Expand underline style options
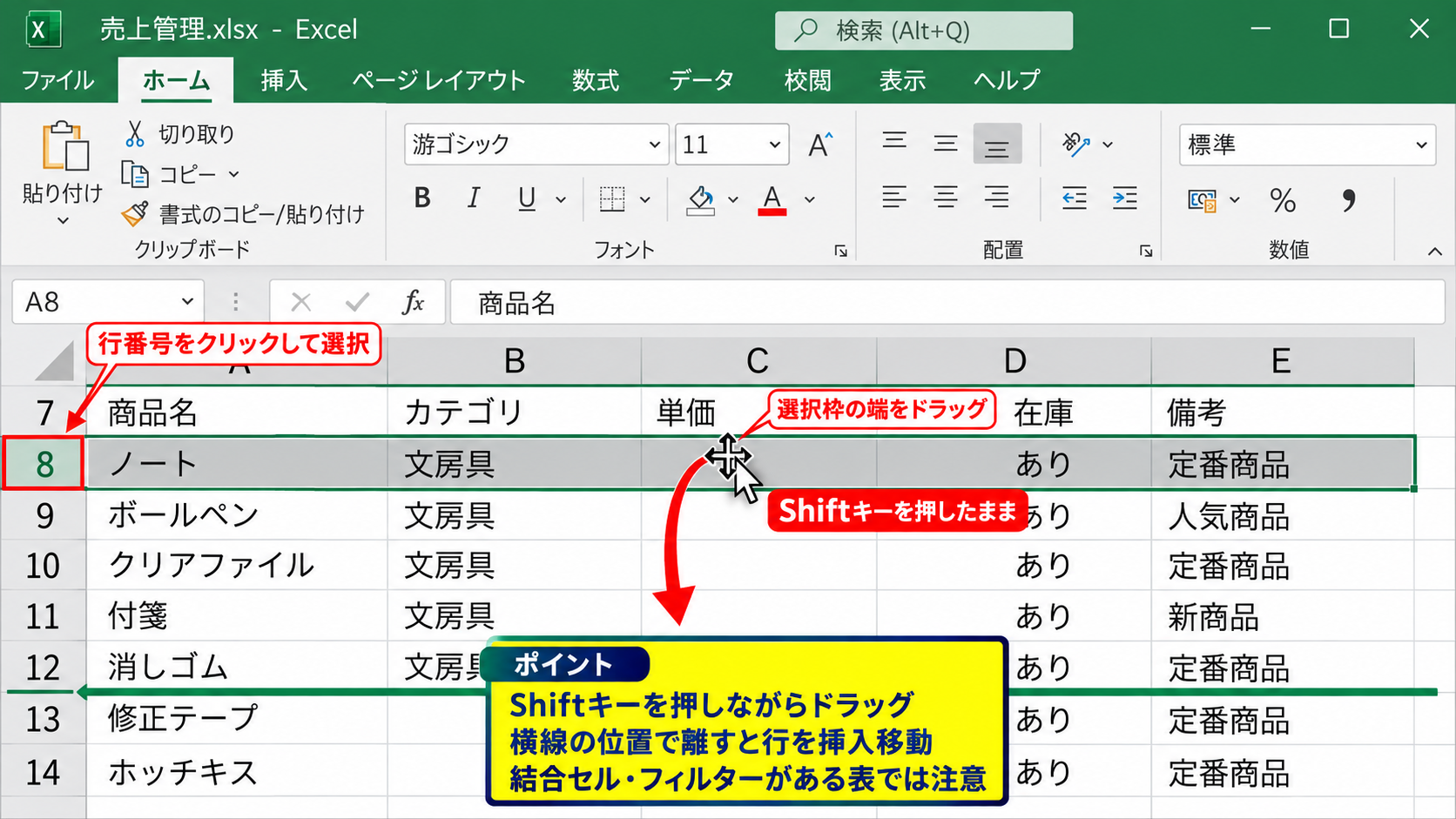The height and width of the screenshot is (819, 1456). click(561, 200)
